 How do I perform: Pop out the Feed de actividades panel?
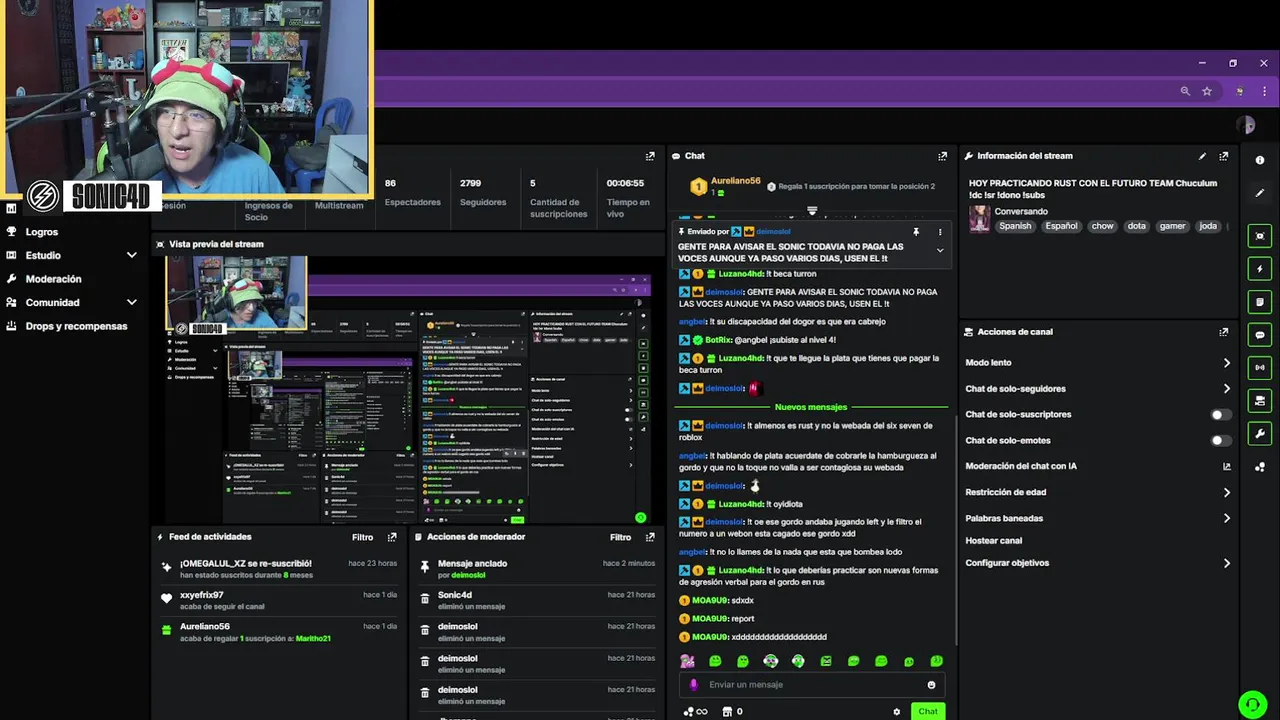click(392, 537)
